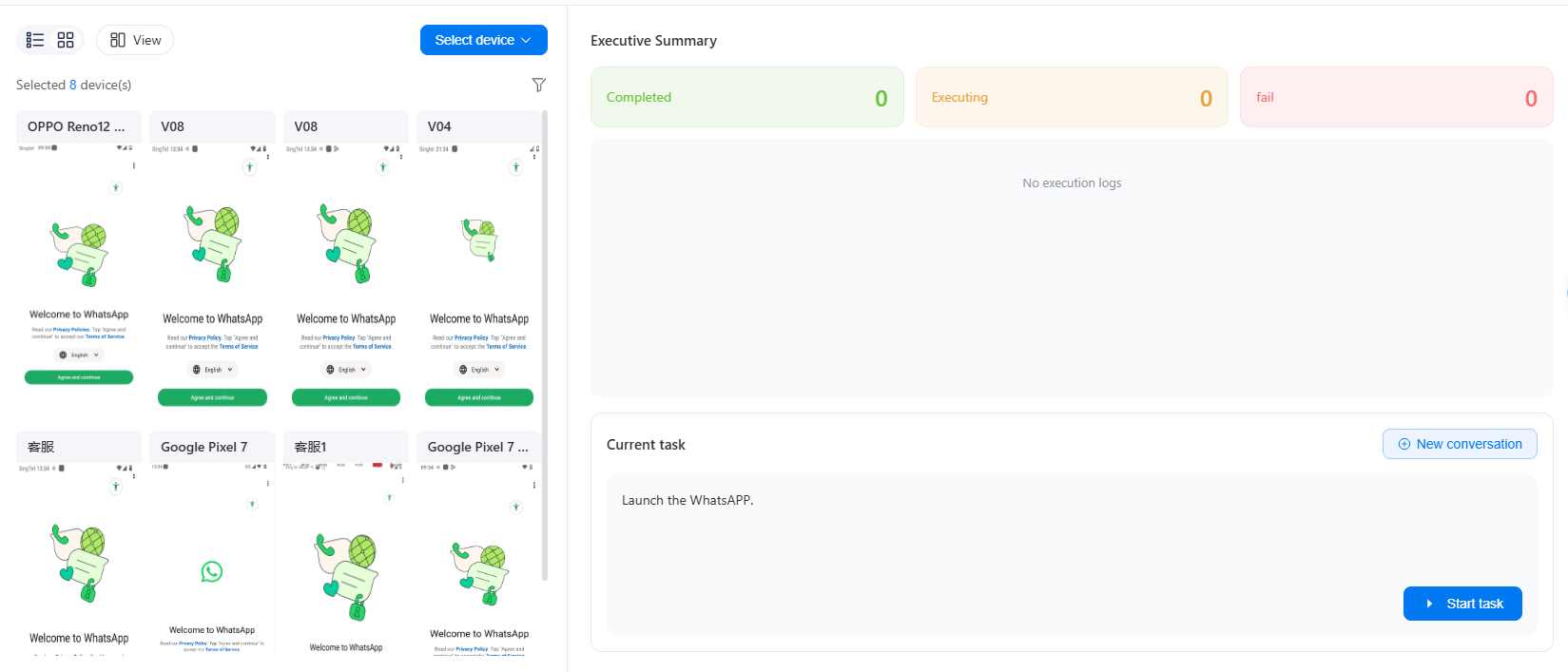Click the V04 device header
Image resolution: width=1568 pixels, height=672 pixels.
pyautogui.click(x=478, y=126)
